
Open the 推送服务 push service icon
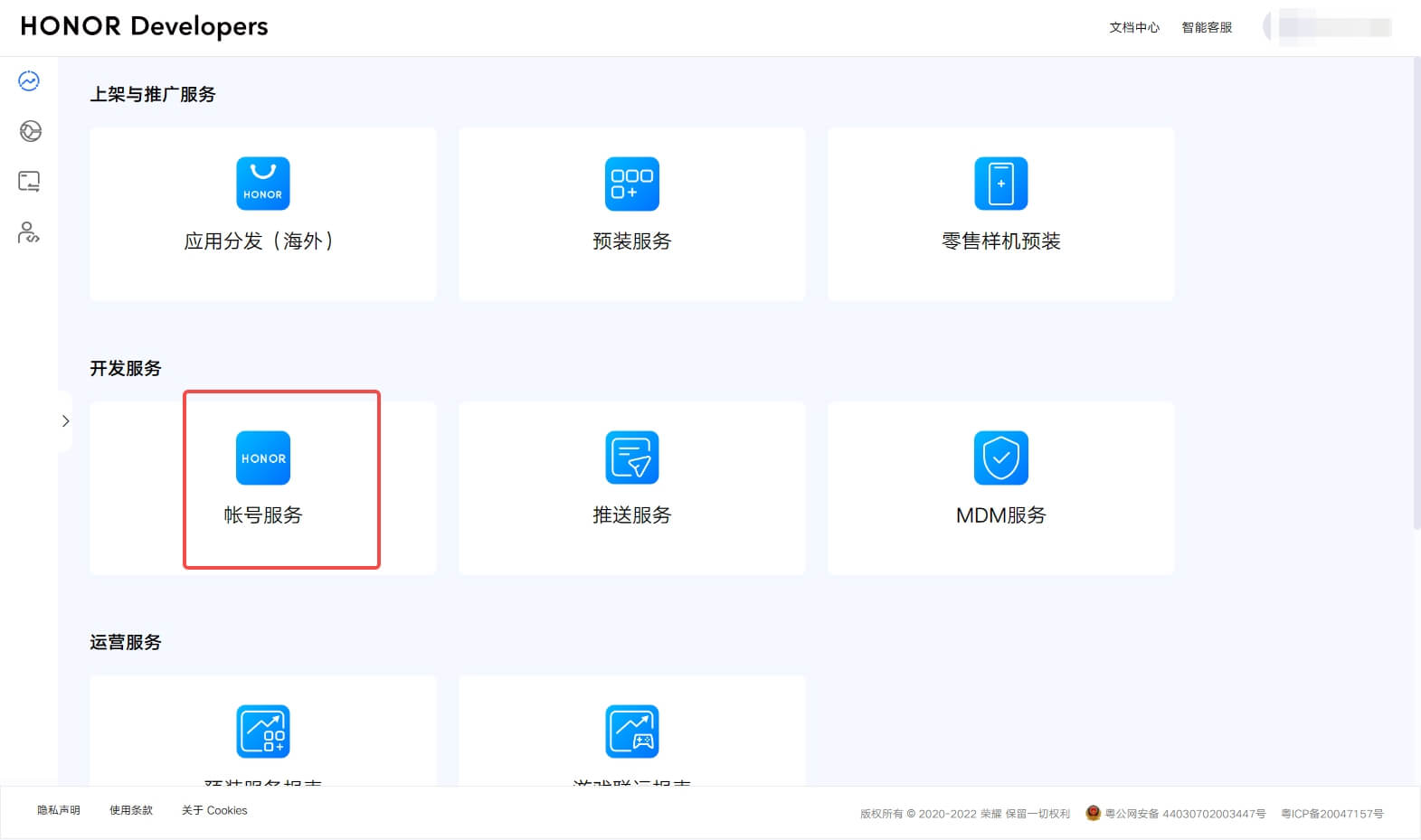(x=631, y=458)
